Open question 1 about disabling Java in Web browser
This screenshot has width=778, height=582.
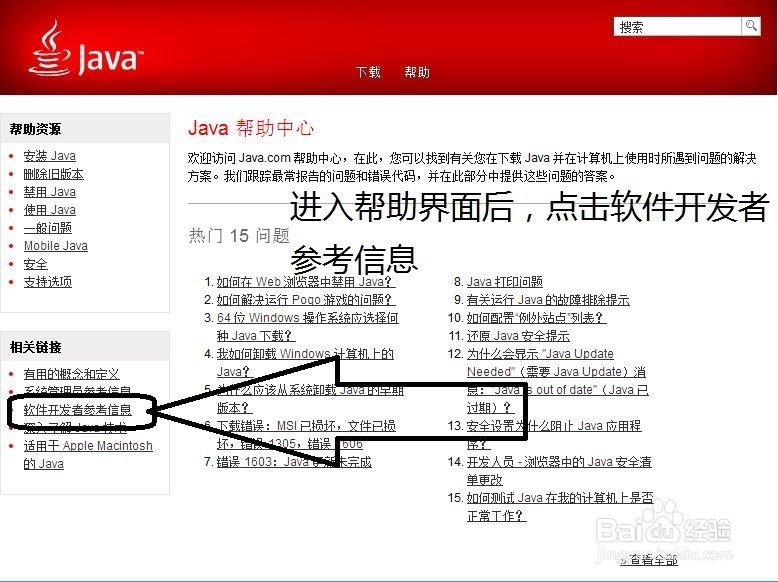306,282
